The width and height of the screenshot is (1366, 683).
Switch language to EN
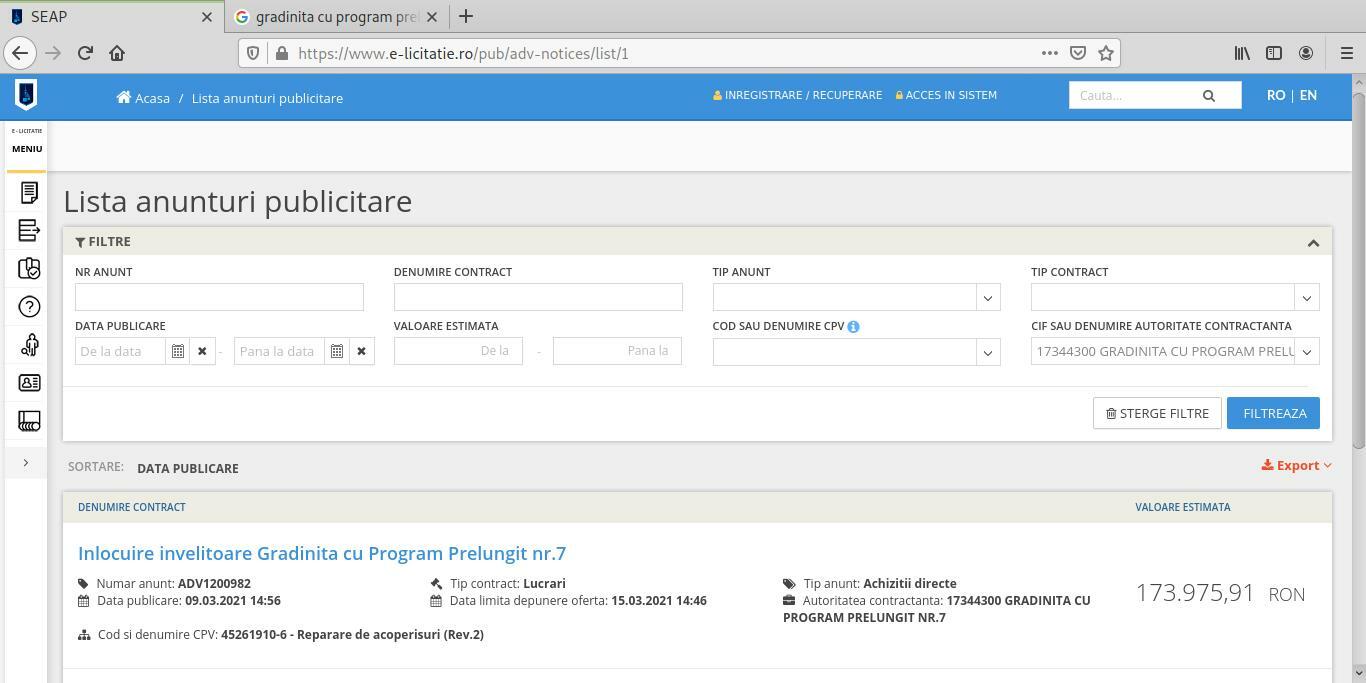[1308, 95]
